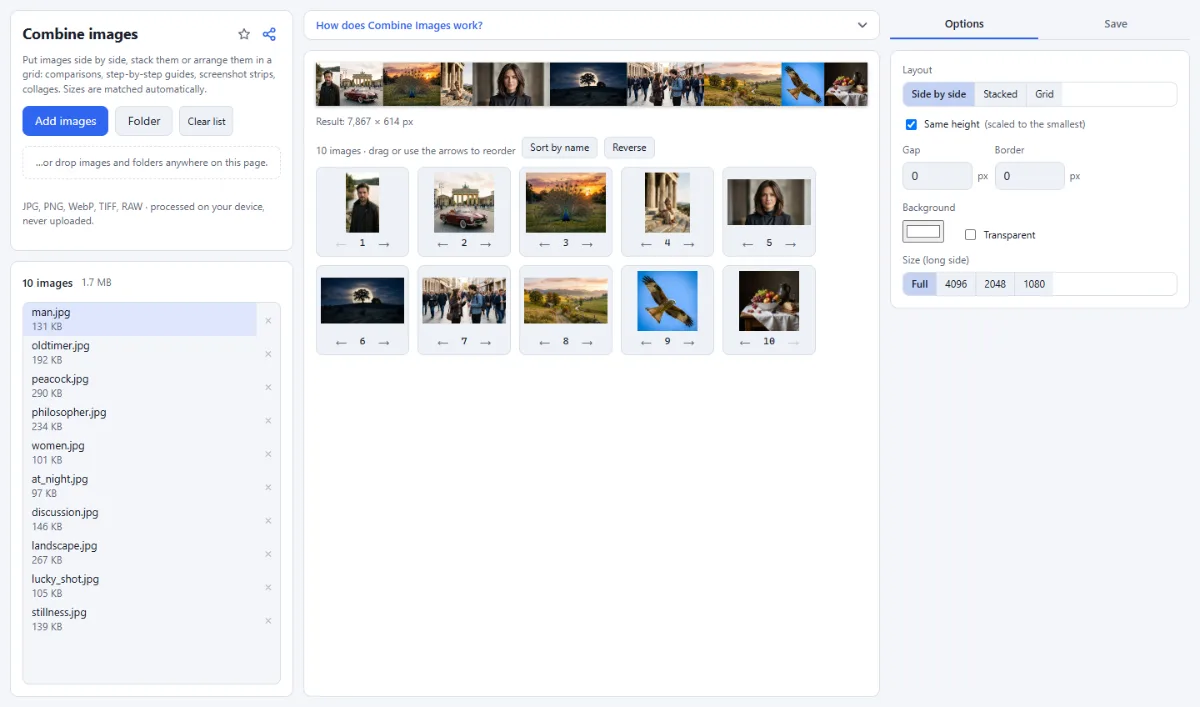Set long side size to 2048

click(995, 284)
